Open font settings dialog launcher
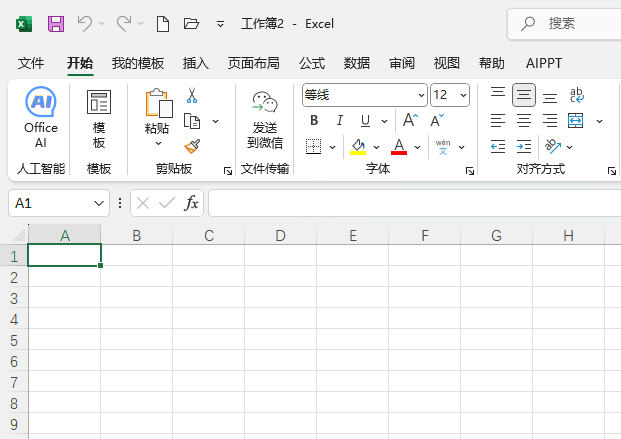 [x=470, y=171]
